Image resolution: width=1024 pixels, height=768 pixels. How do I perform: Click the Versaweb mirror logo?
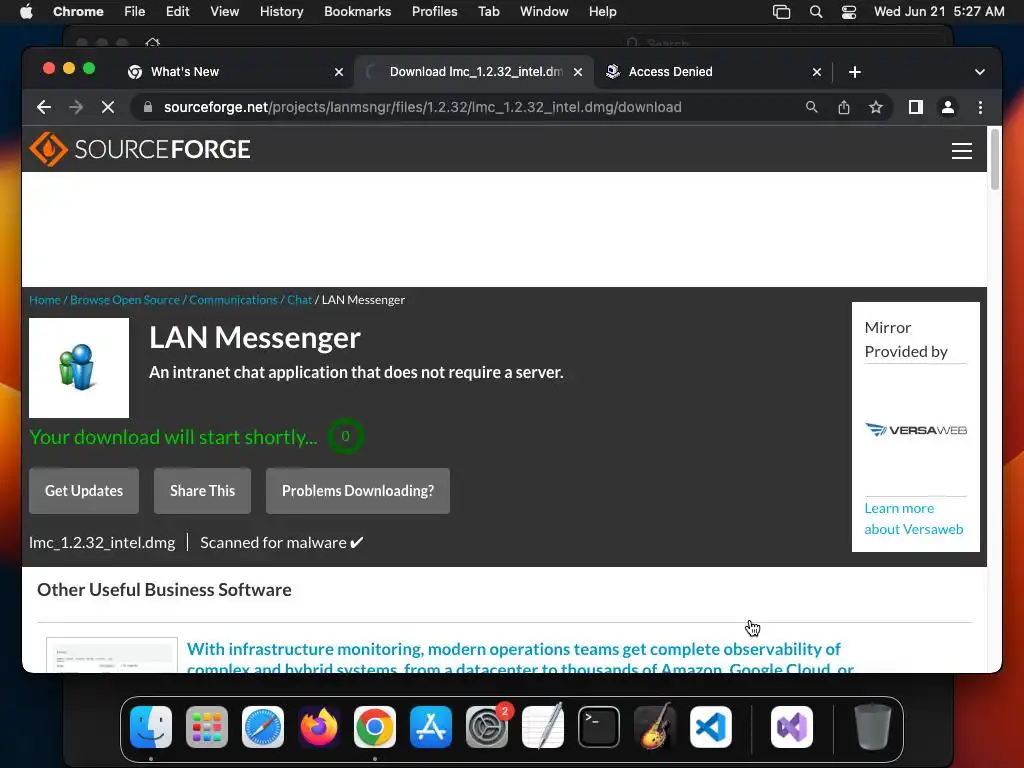(916, 430)
